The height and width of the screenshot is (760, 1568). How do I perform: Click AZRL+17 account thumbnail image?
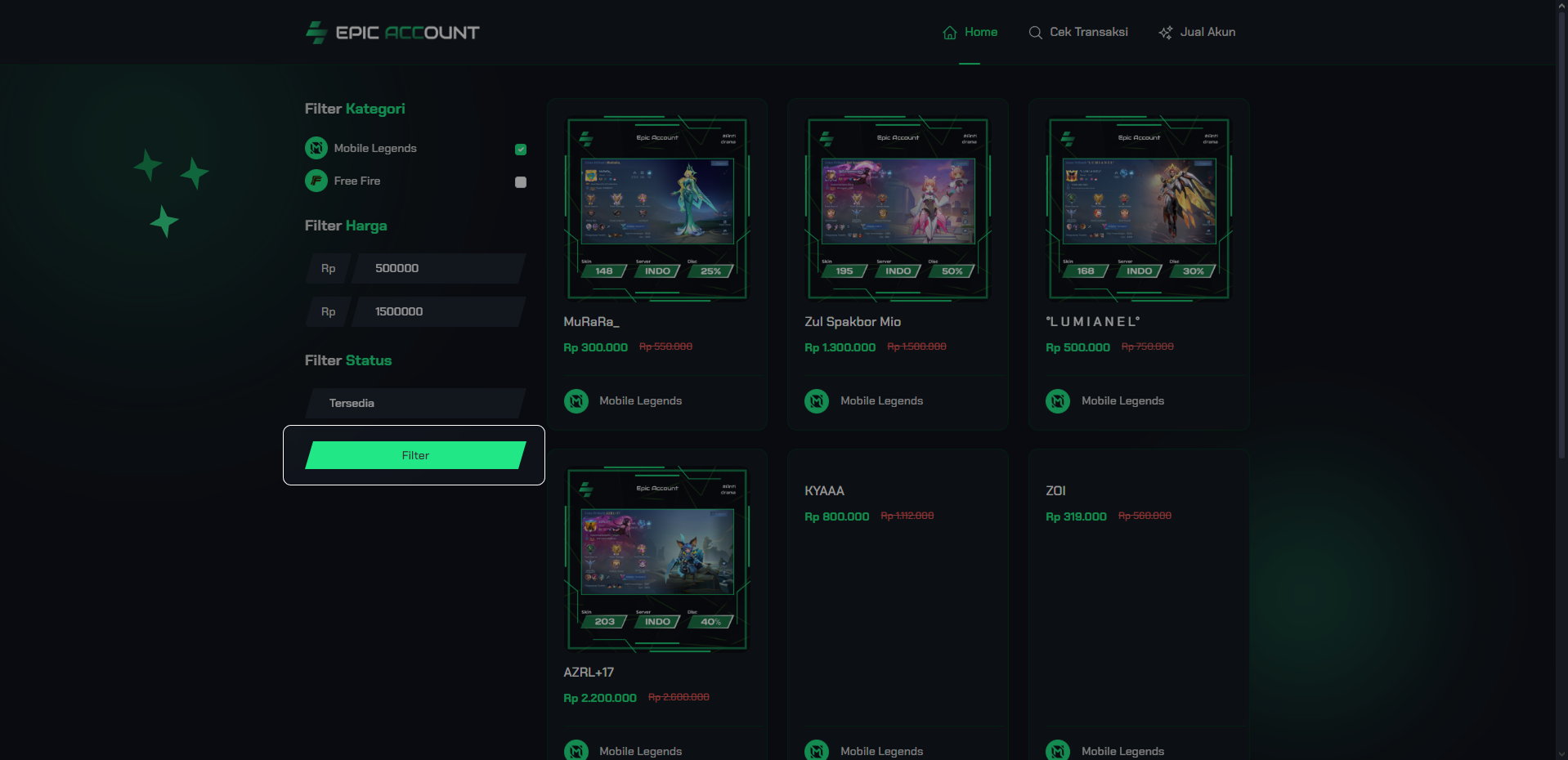click(x=657, y=560)
